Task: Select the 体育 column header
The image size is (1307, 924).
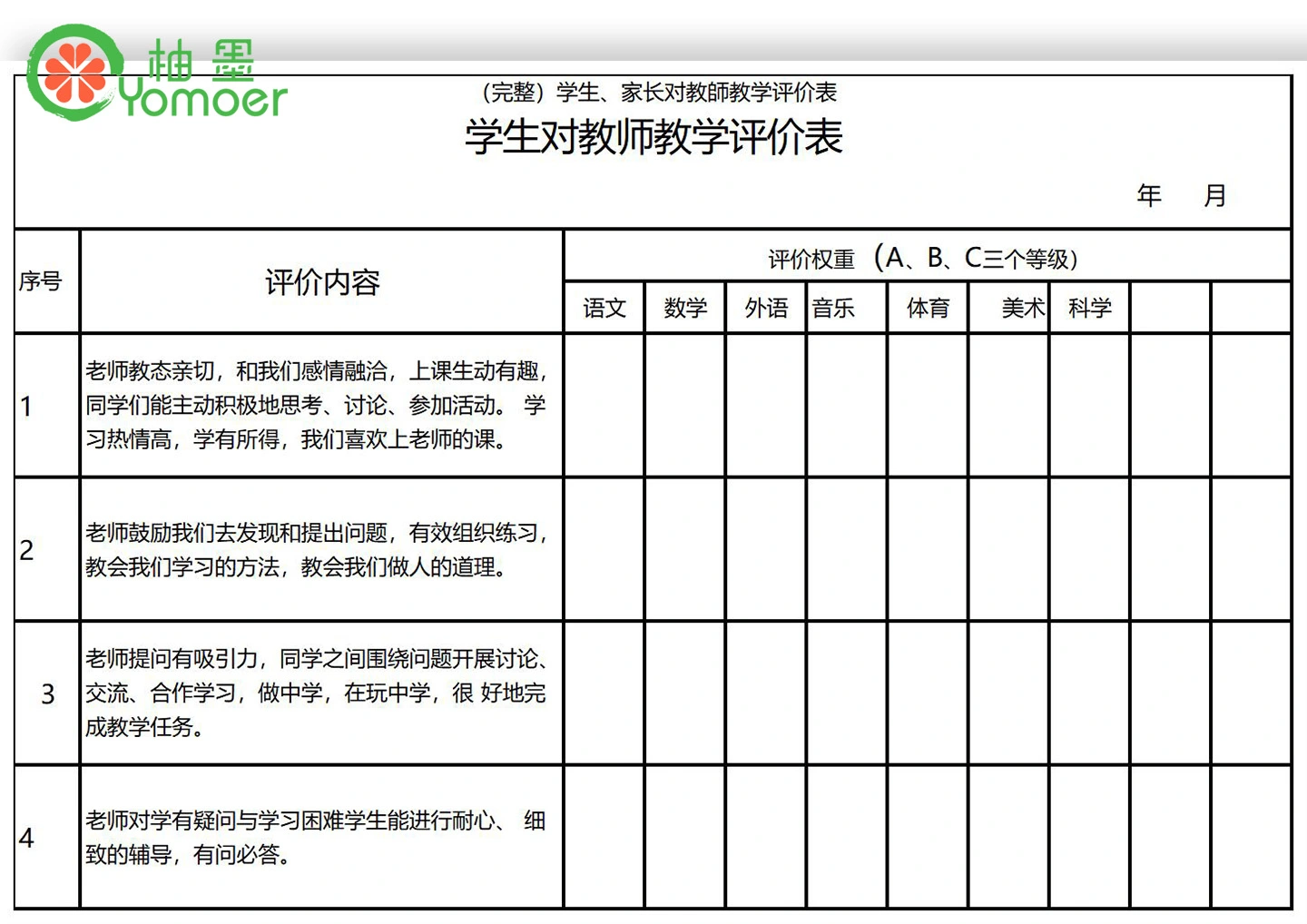Action: point(928,309)
